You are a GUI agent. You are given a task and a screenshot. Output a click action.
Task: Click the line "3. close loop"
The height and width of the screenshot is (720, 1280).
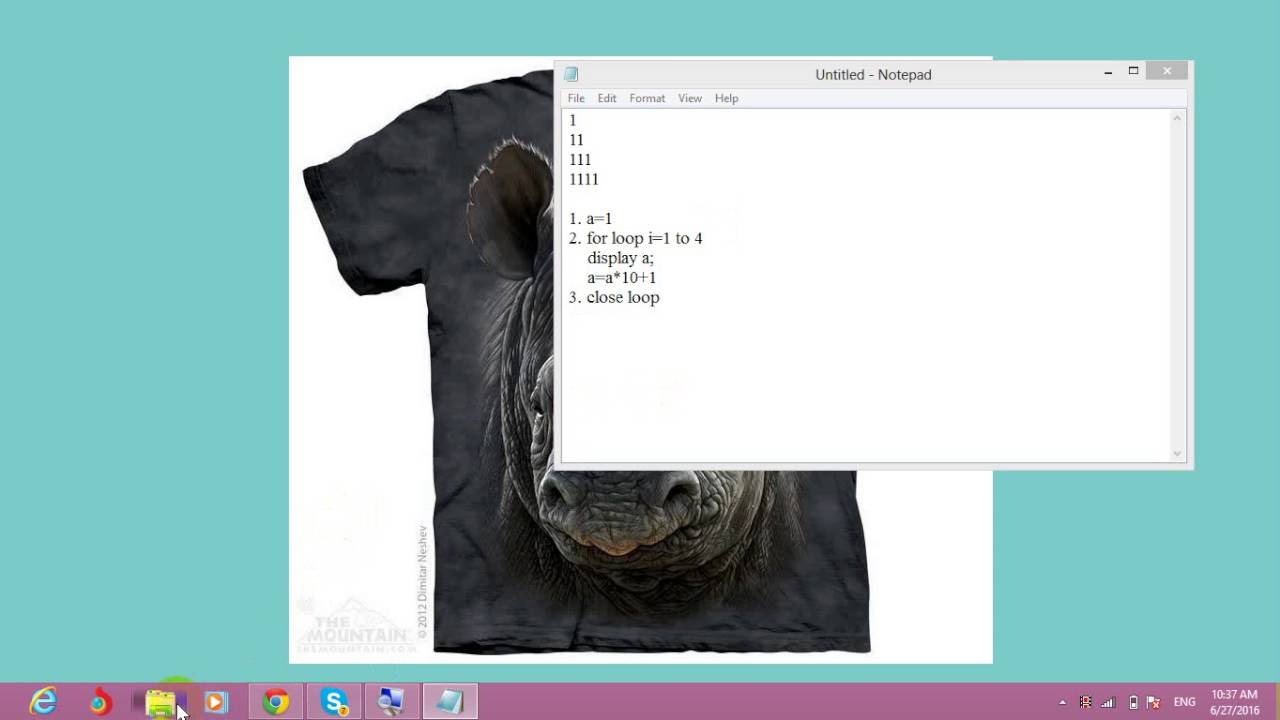pos(614,298)
